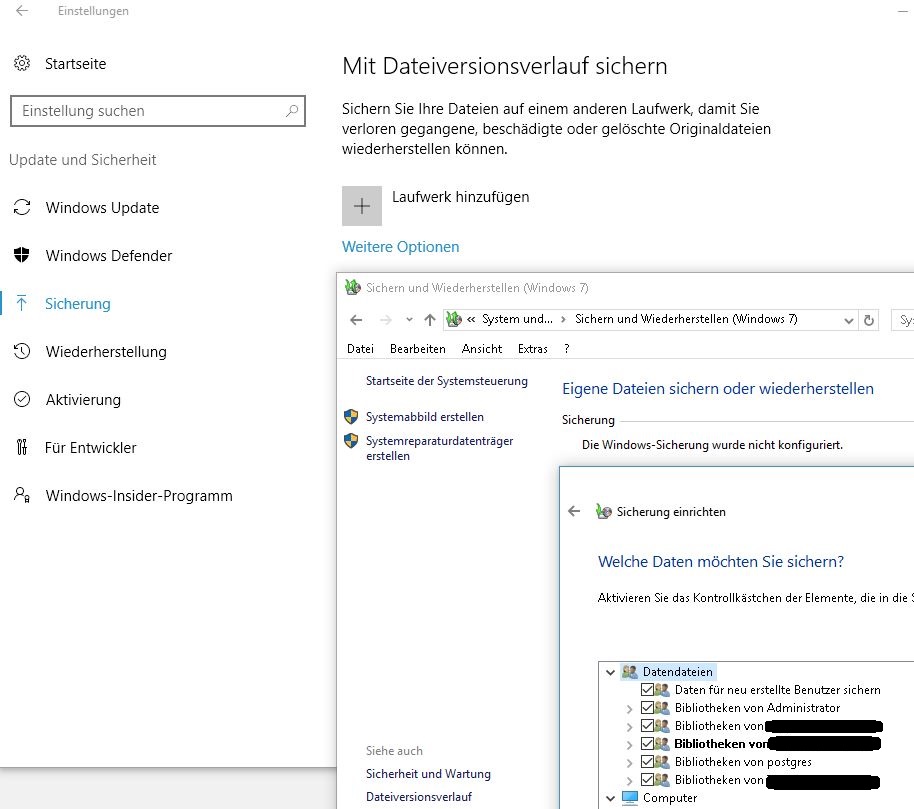The width and height of the screenshot is (914, 809).
Task: Click the Datendateien users icon
Action: [x=630, y=671]
